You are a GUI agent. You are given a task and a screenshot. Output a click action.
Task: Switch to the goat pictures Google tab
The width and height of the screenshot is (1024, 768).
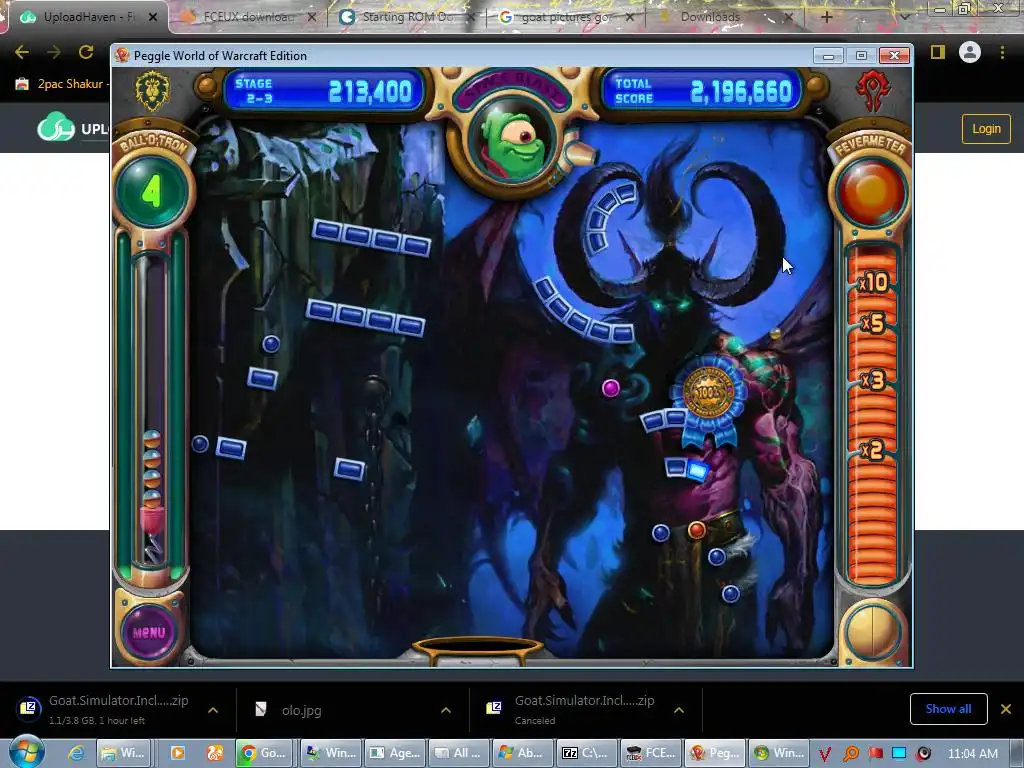(564, 17)
